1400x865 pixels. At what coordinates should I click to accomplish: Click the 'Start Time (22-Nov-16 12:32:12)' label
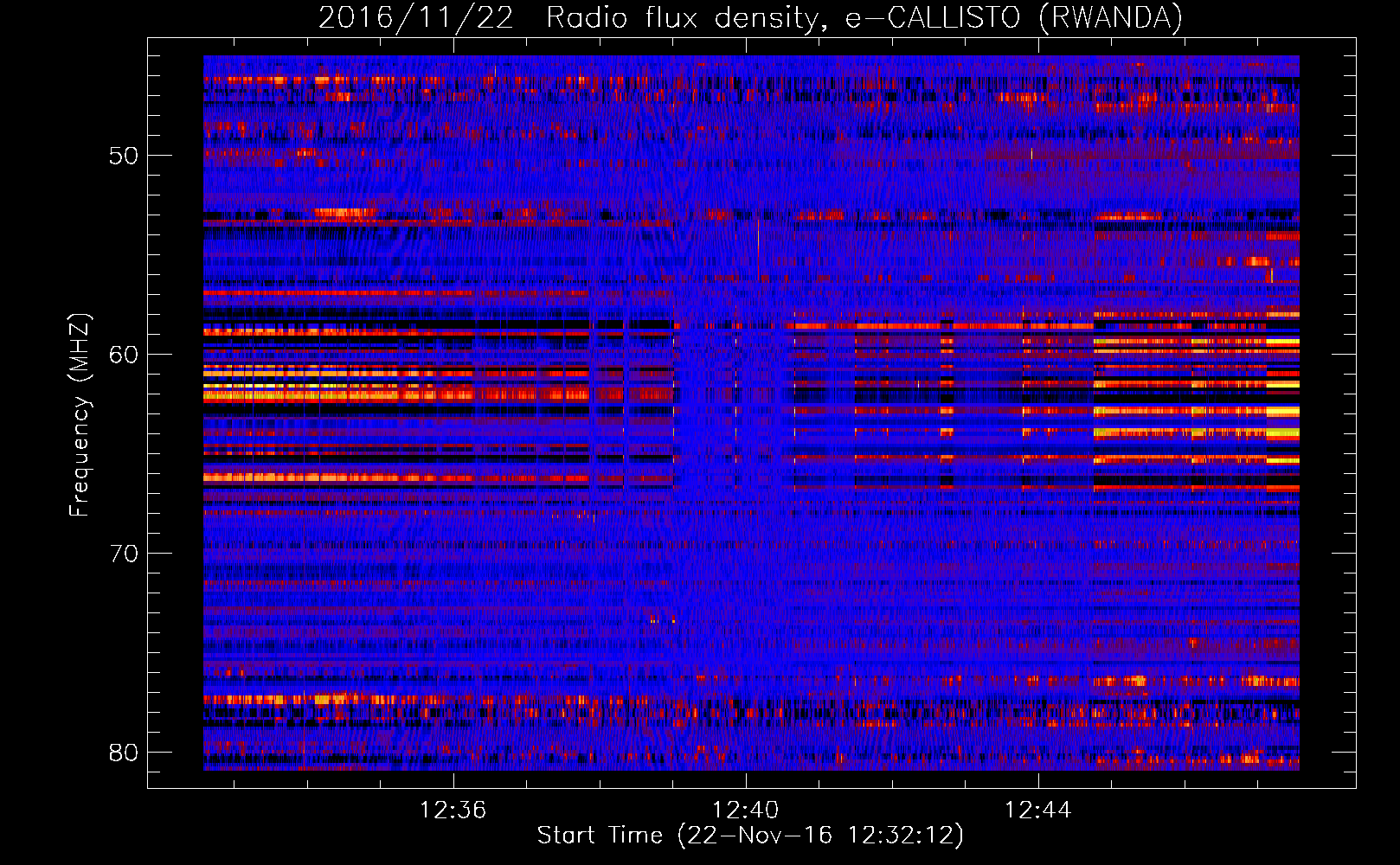click(x=750, y=836)
